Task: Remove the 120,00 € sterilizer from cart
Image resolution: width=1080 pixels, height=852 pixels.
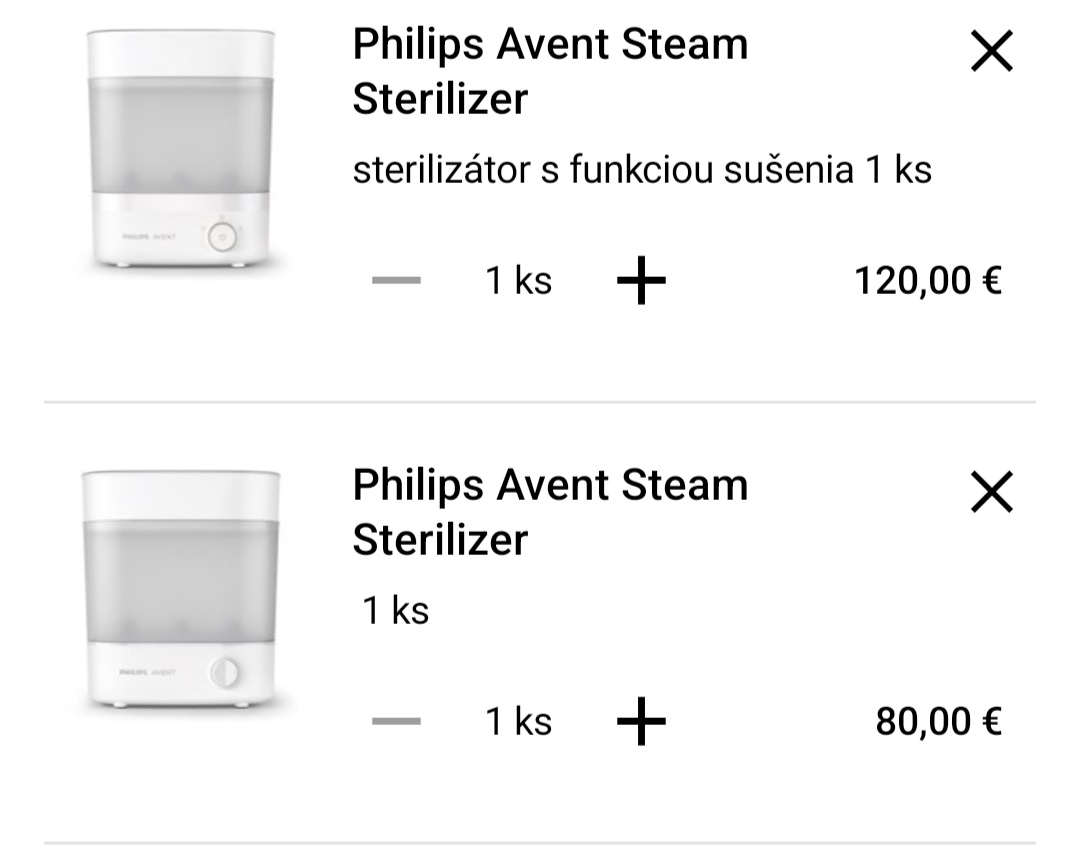Action: tap(992, 51)
